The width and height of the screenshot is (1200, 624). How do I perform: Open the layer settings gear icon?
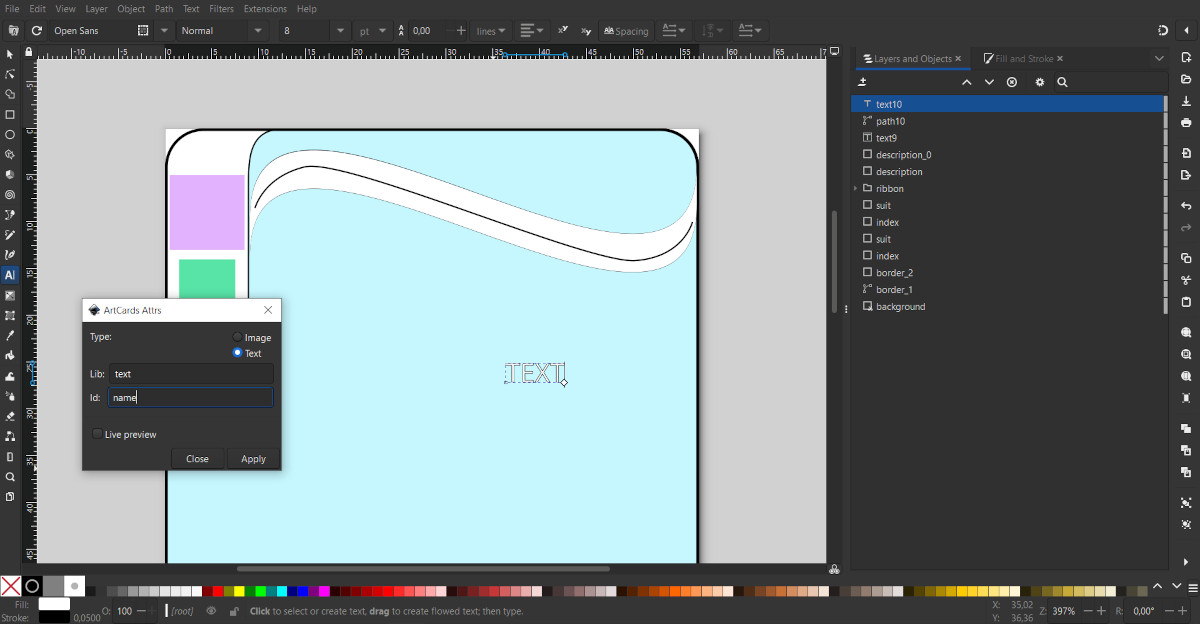tap(1040, 82)
